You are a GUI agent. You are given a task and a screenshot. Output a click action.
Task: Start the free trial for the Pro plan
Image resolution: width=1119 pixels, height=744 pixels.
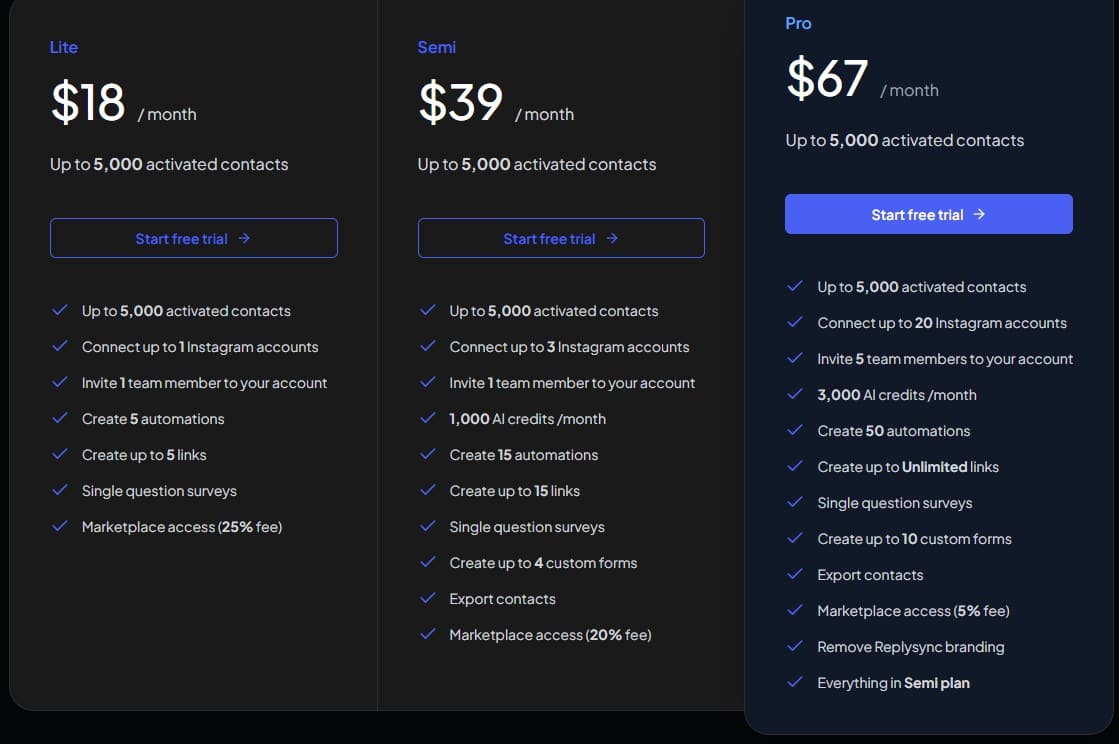(x=928, y=213)
